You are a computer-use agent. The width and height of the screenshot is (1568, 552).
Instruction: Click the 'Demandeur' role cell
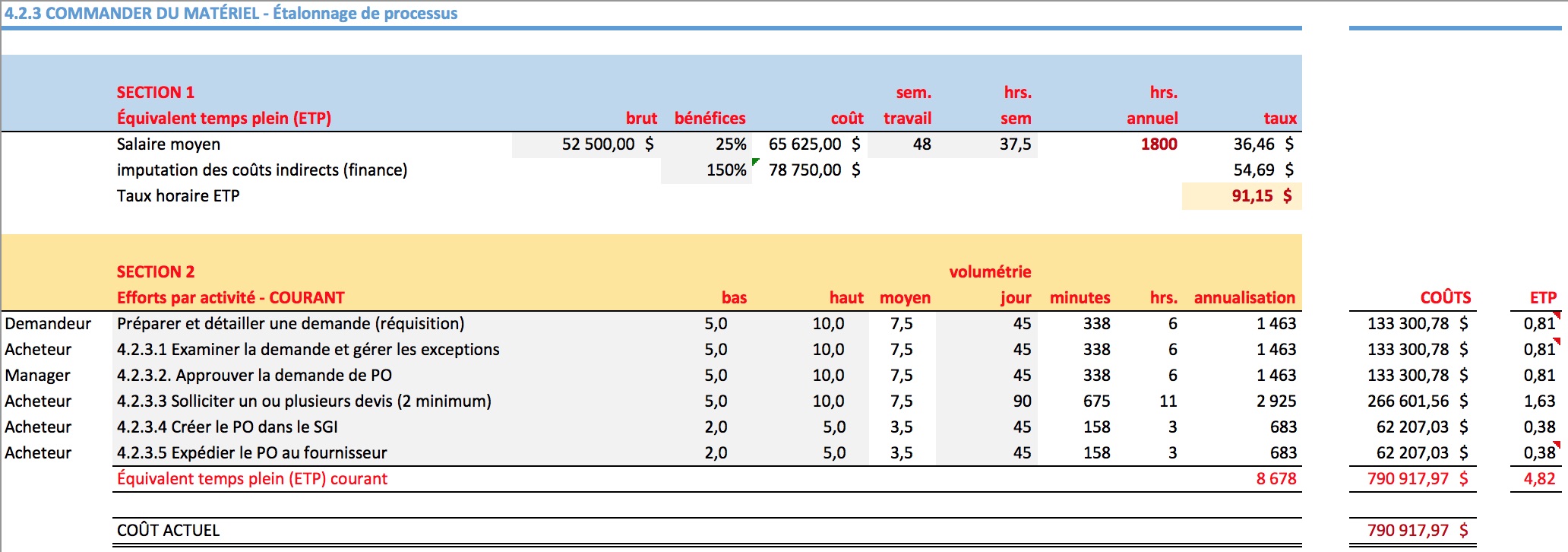48,324
